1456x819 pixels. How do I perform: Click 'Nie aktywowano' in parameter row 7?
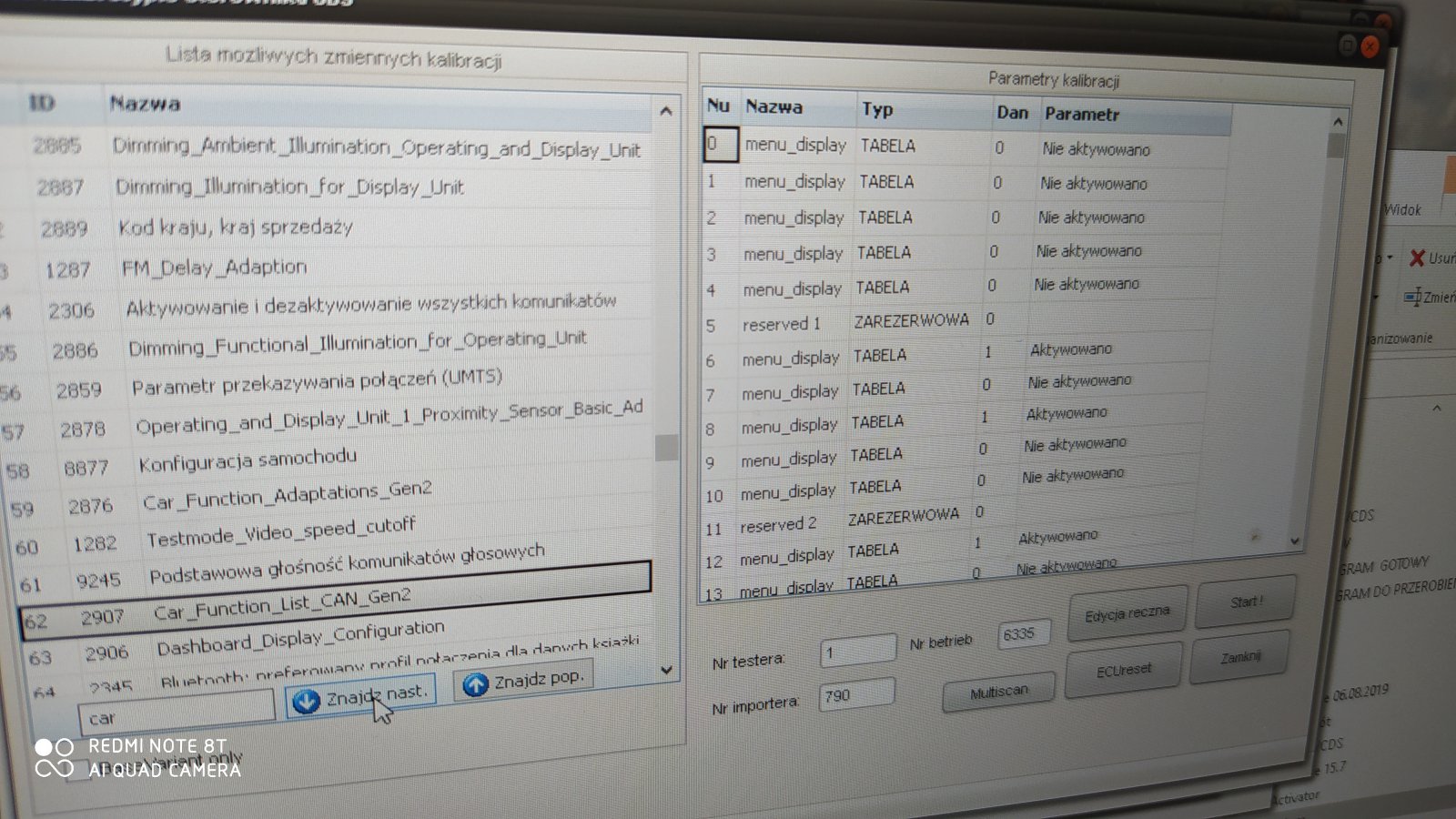1079,381
